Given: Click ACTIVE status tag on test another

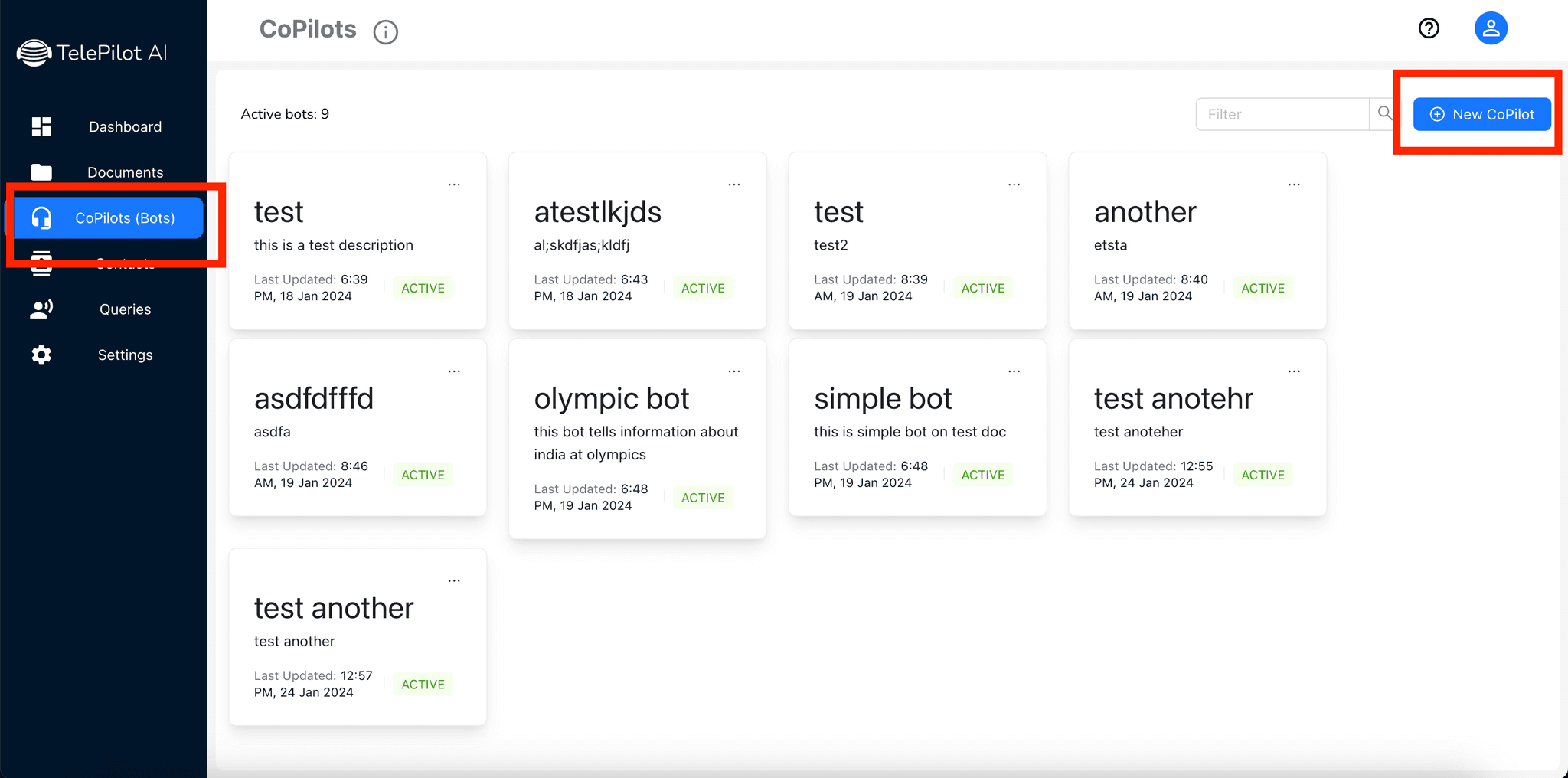Looking at the screenshot, I should tap(423, 685).
